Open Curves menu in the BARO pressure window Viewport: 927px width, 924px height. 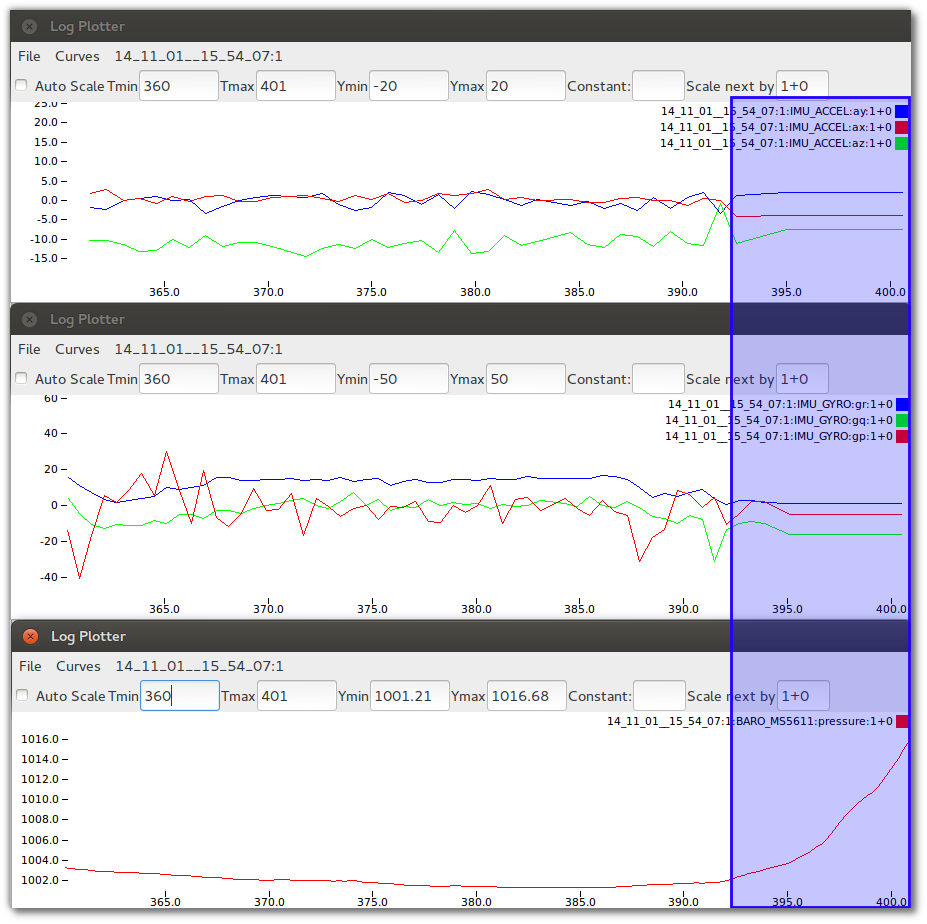pyautogui.click(x=78, y=666)
